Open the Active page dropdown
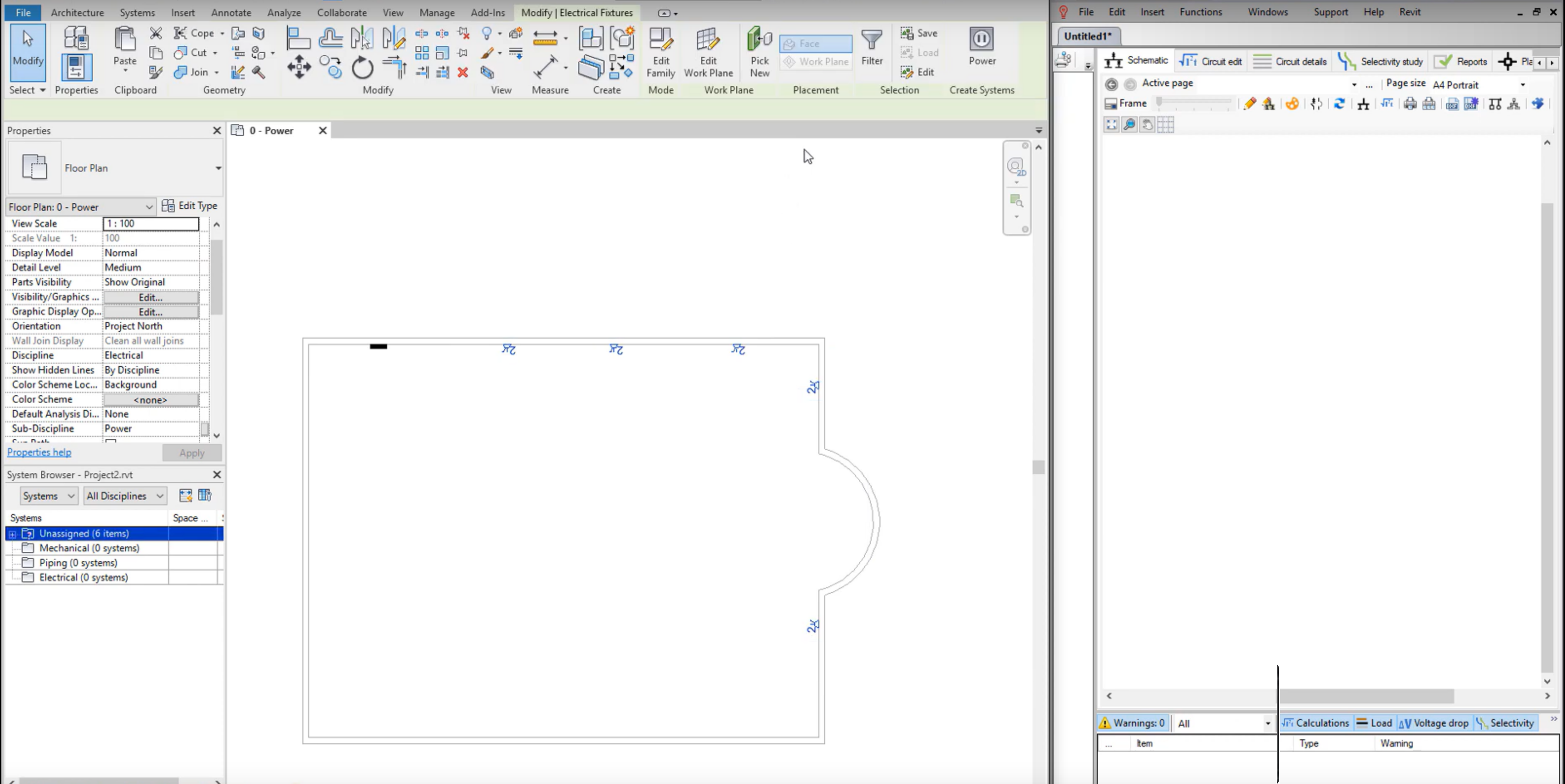1565x784 pixels. click(1354, 84)
